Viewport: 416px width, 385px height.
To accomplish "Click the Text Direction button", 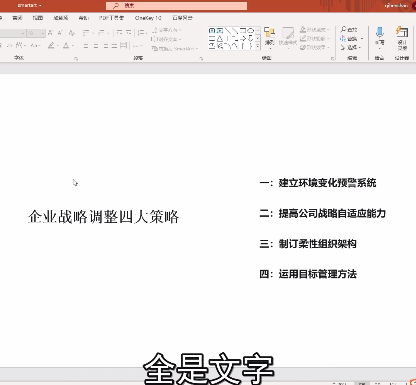I will click(x=166, y=30).
